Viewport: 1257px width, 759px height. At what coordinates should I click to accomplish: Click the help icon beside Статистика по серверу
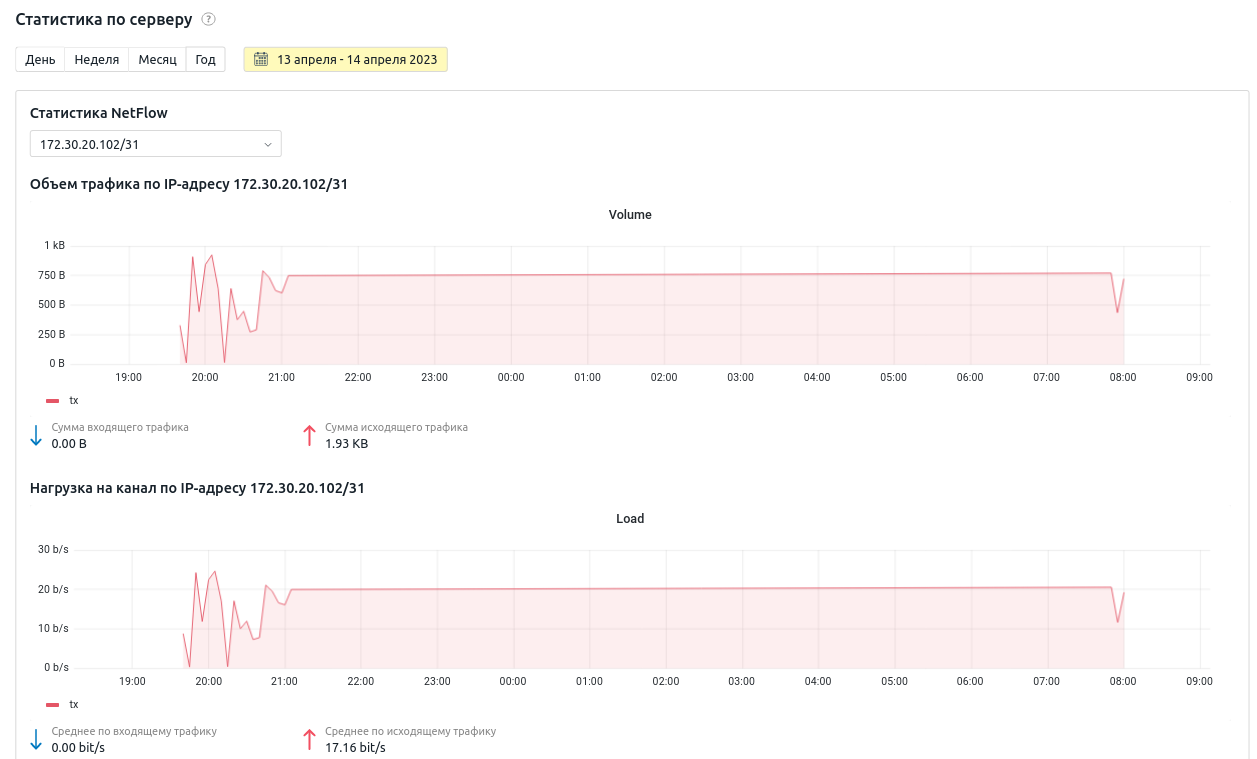point(208,20)
